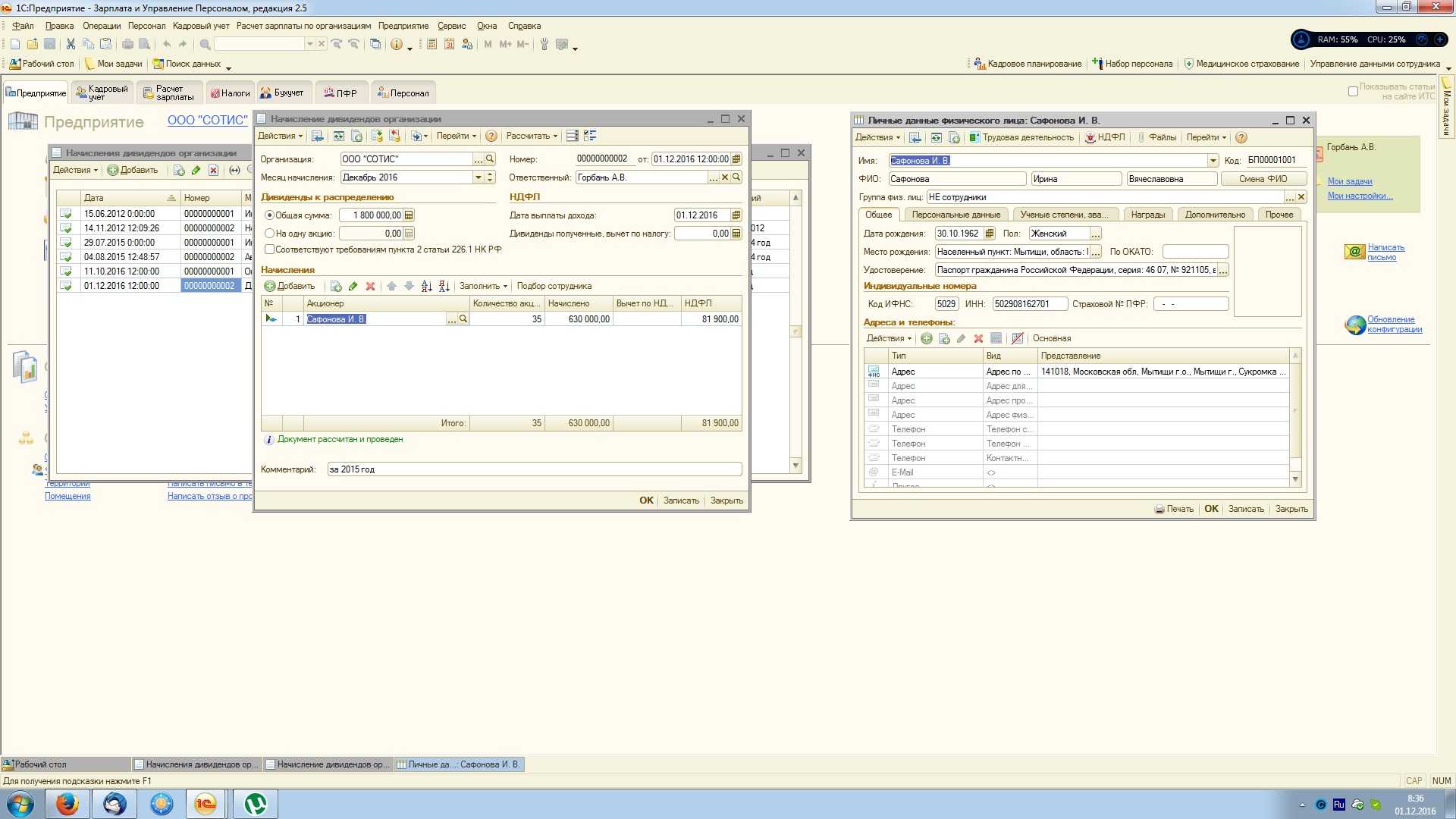
Task: Click the pencil edit icon in Начисления toolbar
Action: tap(353, 286)
